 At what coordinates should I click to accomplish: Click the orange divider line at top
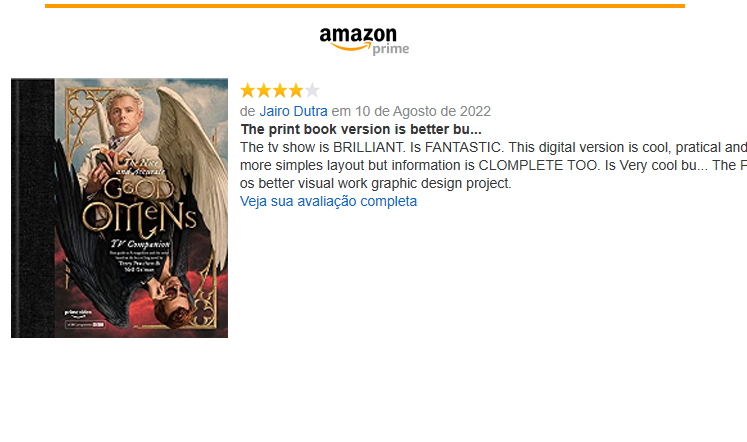click(x=365, y=6)
